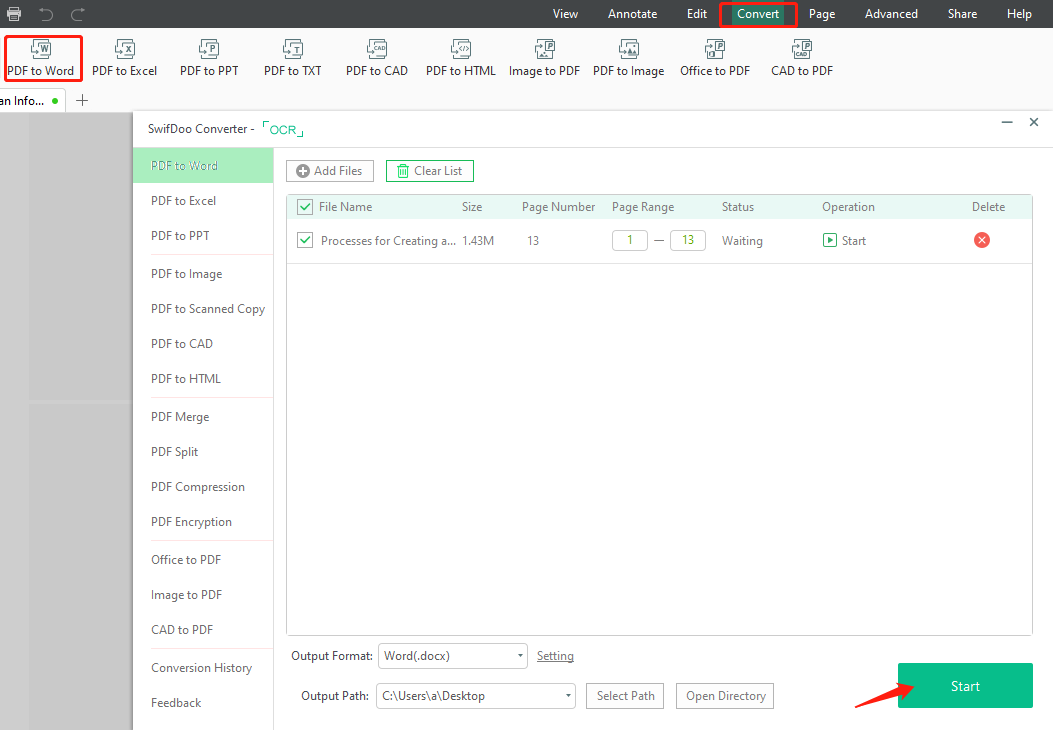Undo the last action with the undo arrow
The height and width of the screenshot is (730, 1053).
46,13
